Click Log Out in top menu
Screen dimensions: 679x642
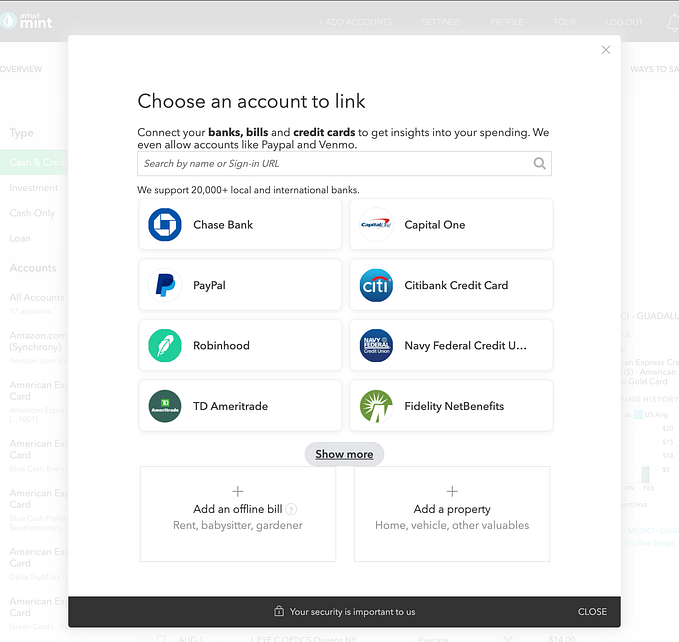click(x=624, y=22)
